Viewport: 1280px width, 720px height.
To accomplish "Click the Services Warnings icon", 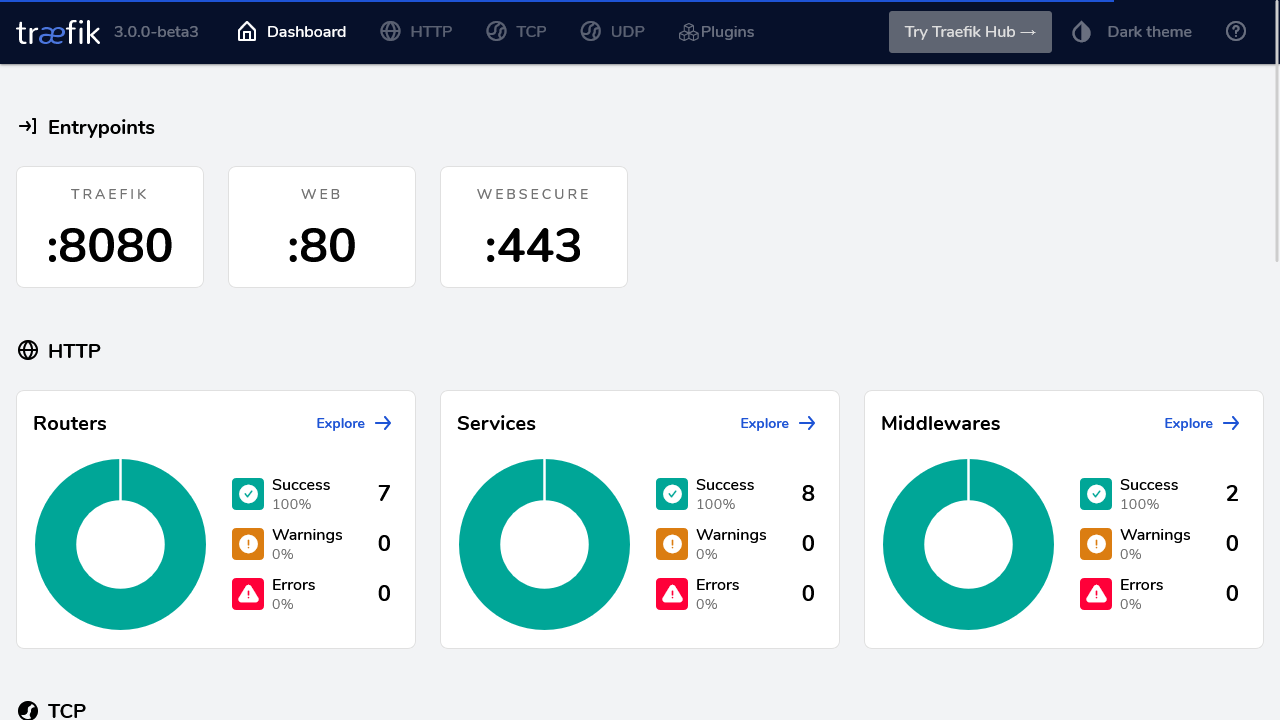I will (x=672, y=544).
